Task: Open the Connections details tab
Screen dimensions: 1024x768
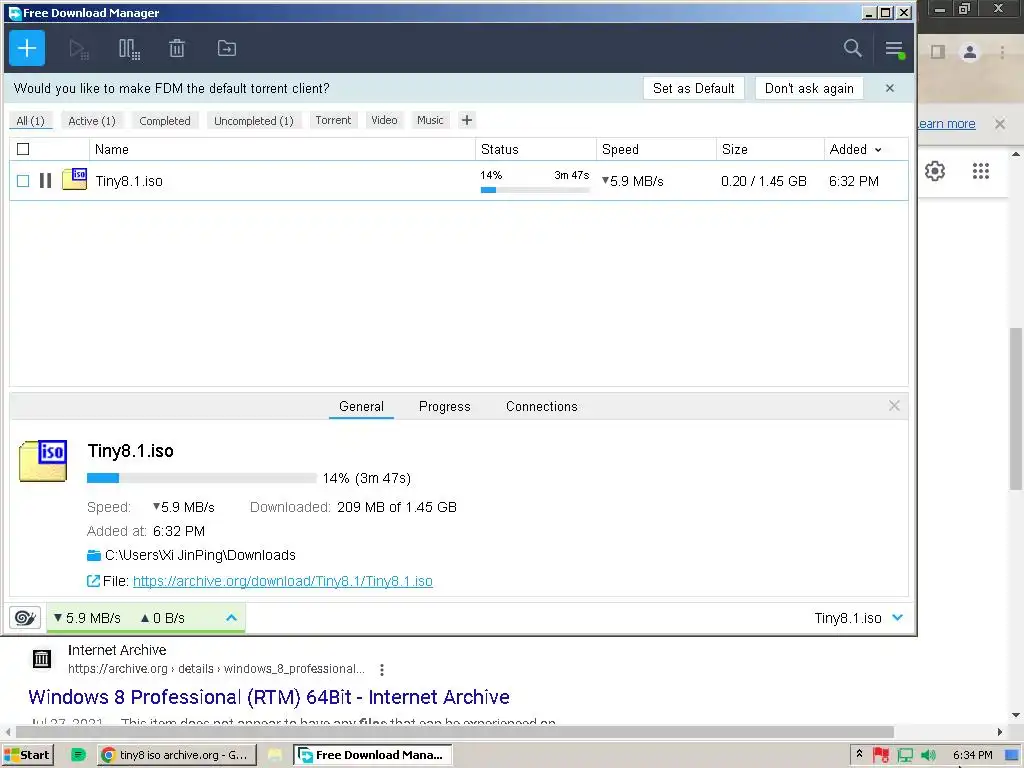Action: [541, 406]
